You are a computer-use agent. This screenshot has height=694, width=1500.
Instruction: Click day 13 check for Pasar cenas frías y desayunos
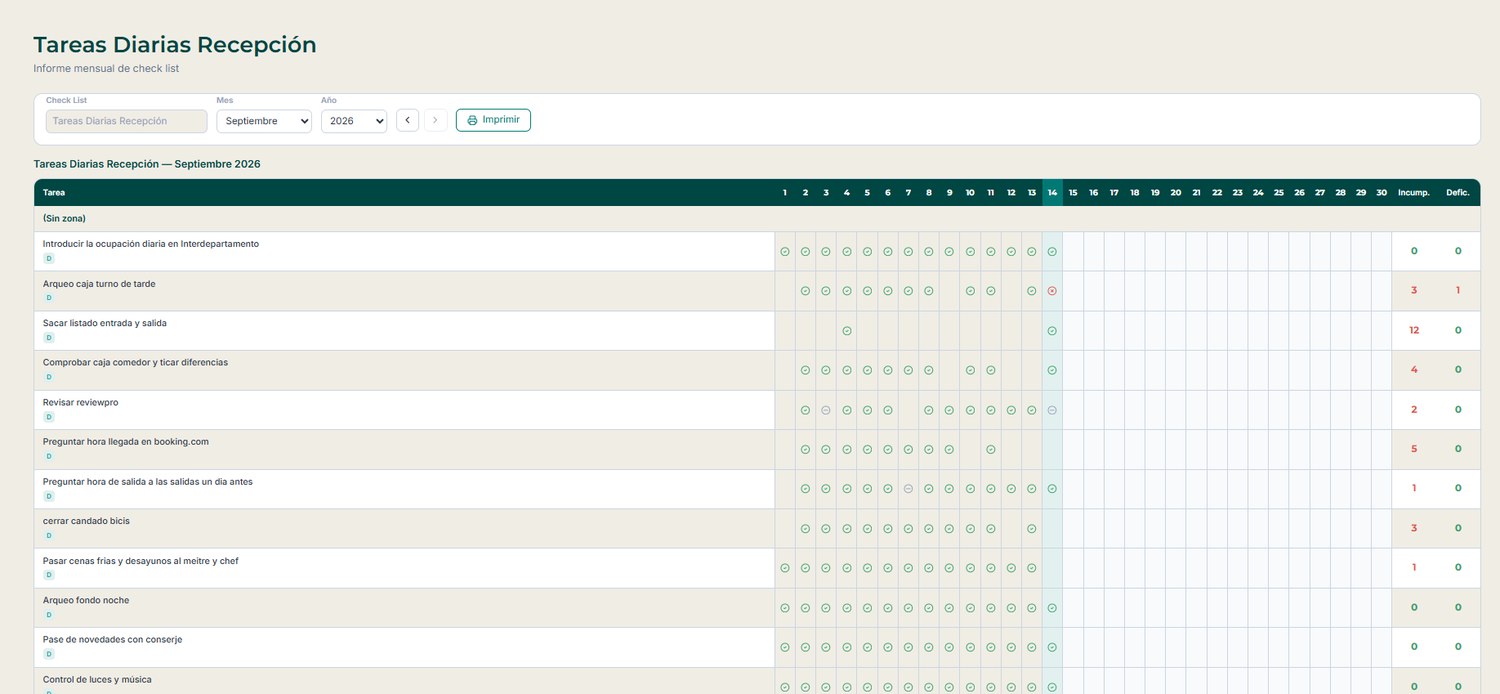[x=1032, y=568]
